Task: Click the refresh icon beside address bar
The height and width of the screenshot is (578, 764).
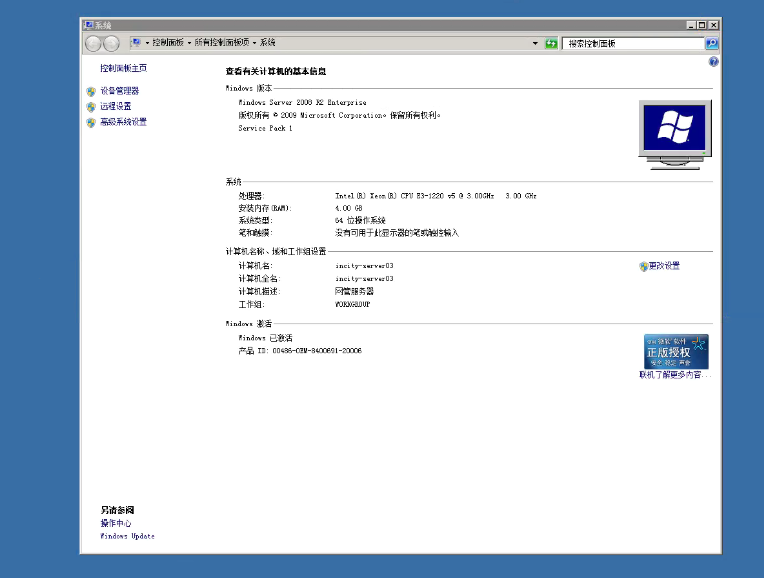Action: (551, 43)
